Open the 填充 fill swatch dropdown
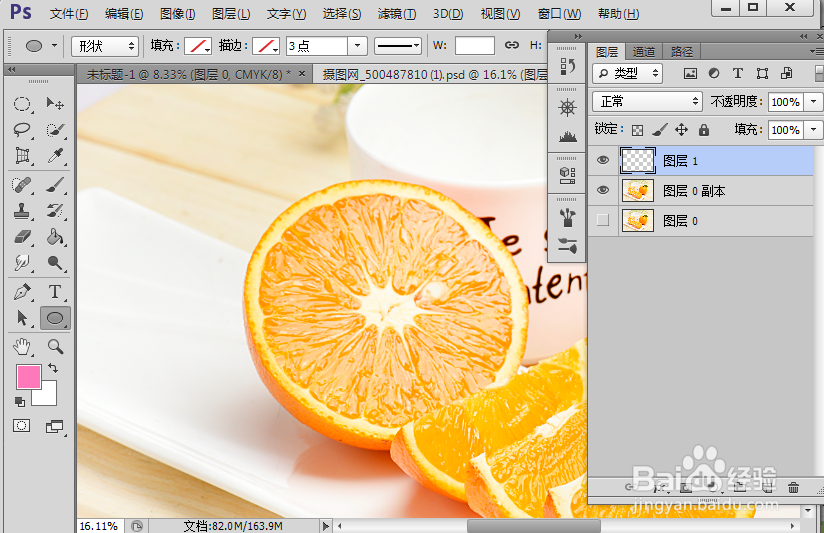 tap(198, 46)
